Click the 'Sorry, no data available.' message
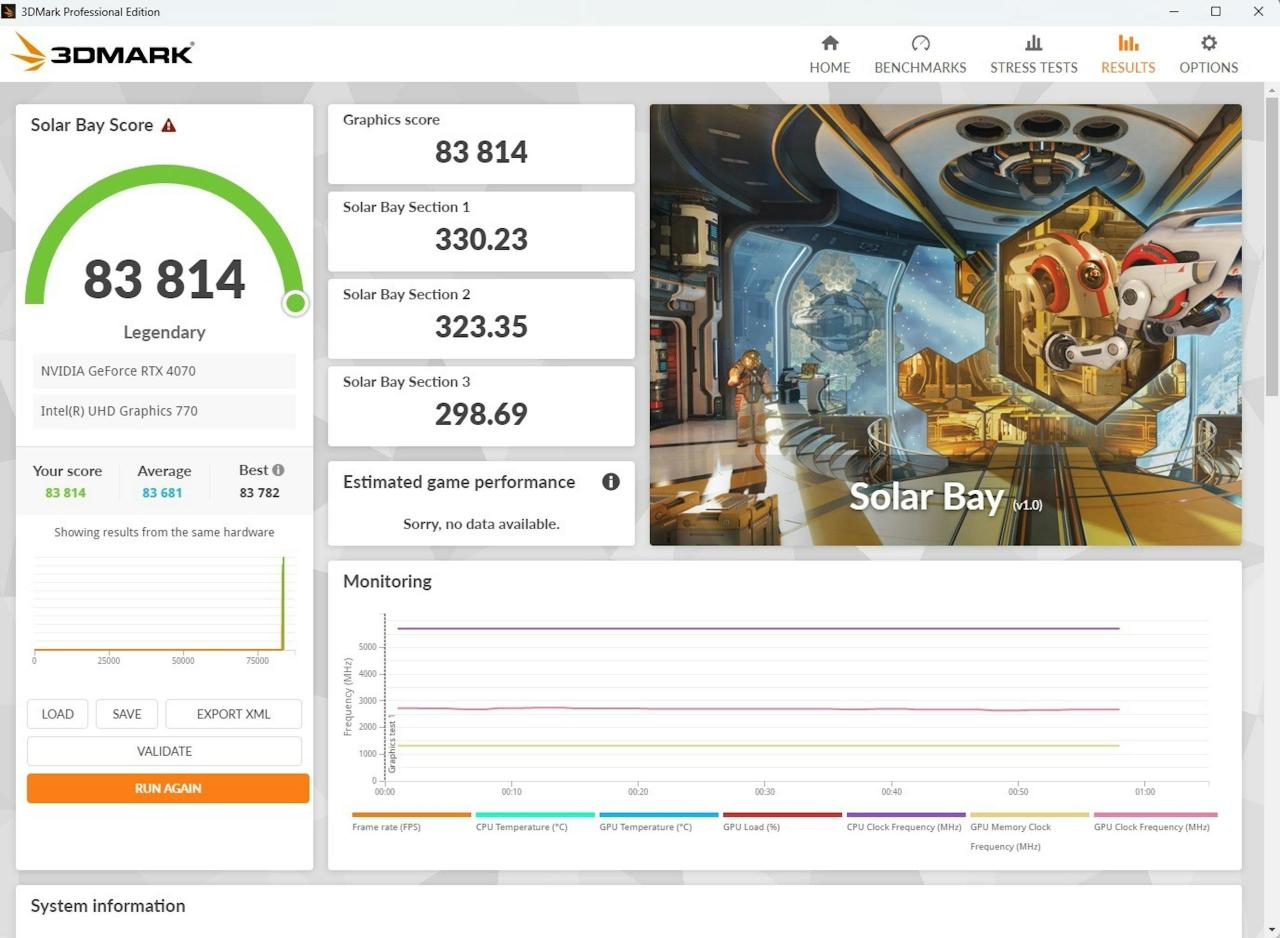Screen dimensions: 1280x938 pos(481,524)
